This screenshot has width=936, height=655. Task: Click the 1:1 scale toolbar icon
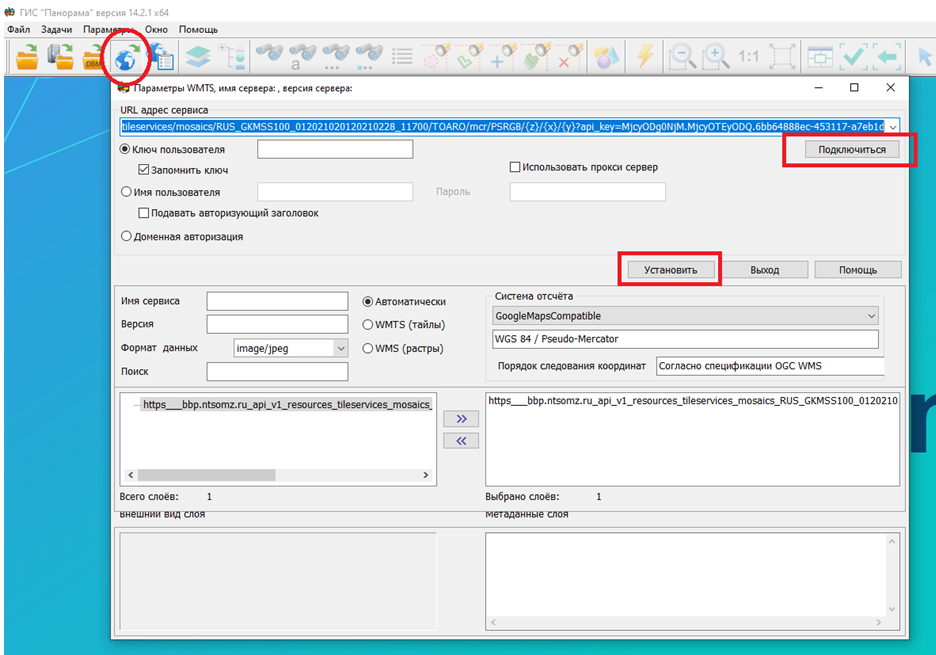point(748,57)
